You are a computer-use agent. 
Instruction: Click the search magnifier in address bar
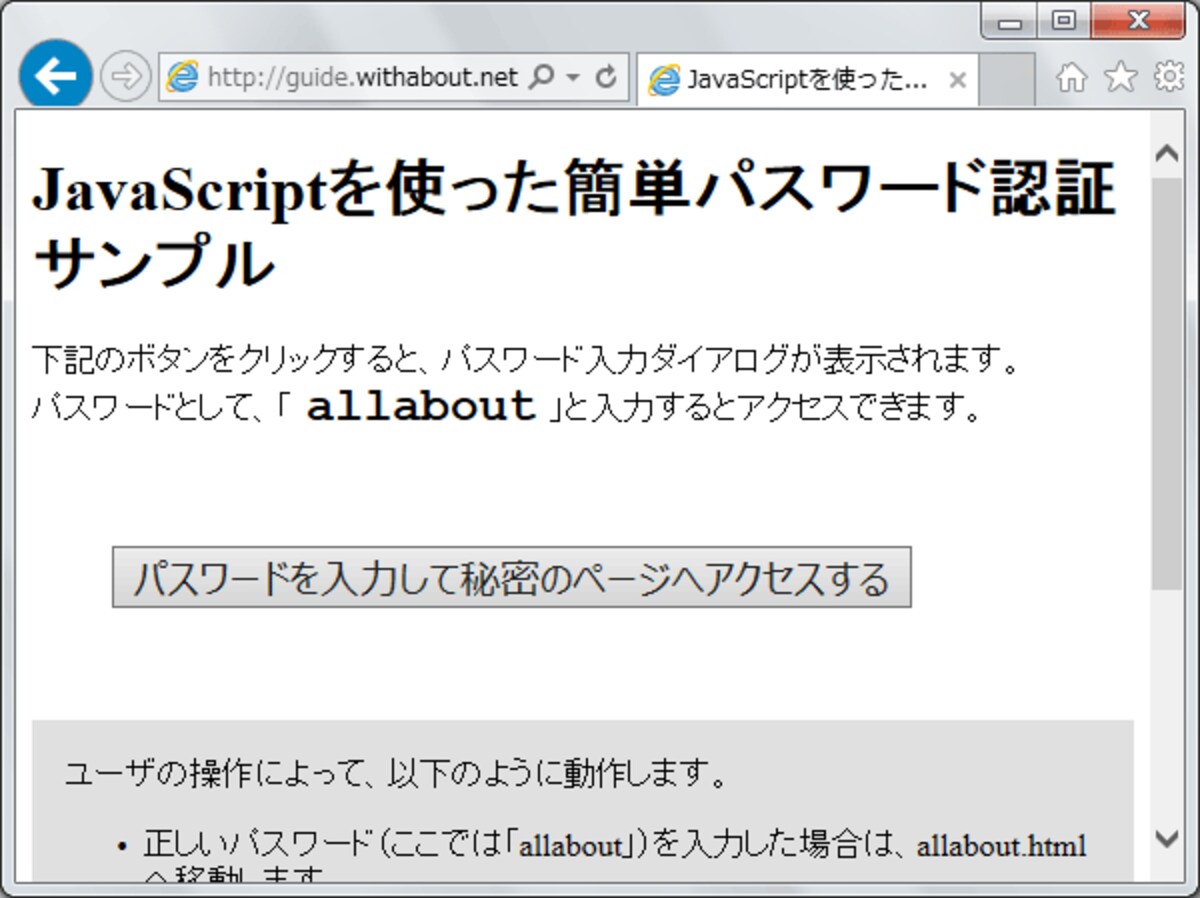pos(541,78)
